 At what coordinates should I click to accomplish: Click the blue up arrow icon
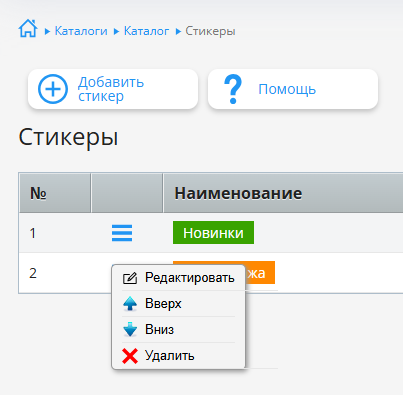tap(130, 304)
